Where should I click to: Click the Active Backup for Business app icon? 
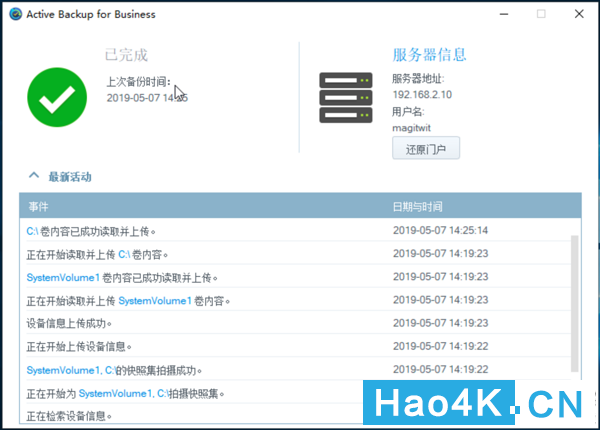[x=16, y=14]
